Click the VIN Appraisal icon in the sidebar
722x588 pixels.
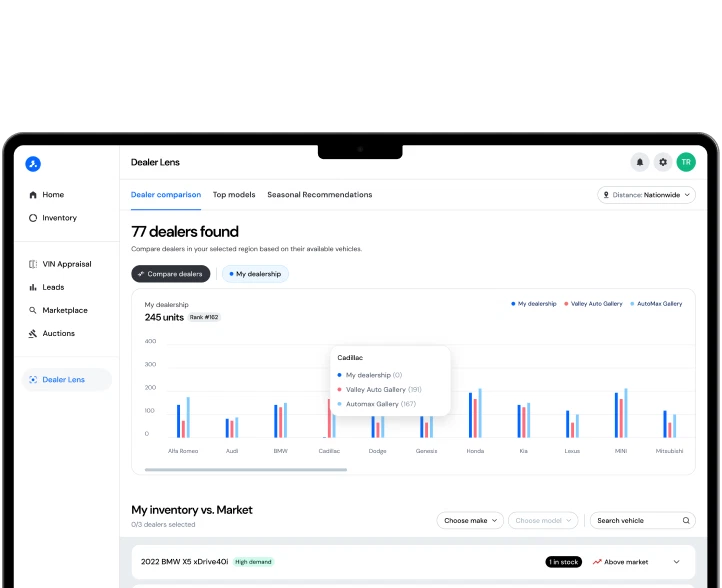tap(33, 264)
